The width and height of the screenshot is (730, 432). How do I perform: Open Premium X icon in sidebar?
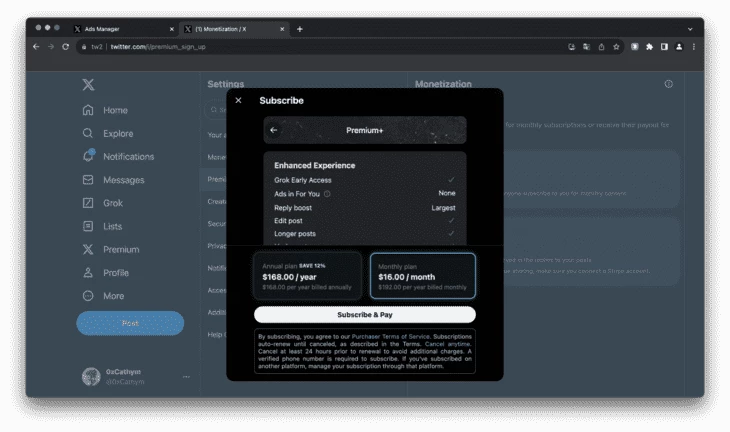click(x=88, y=250)
